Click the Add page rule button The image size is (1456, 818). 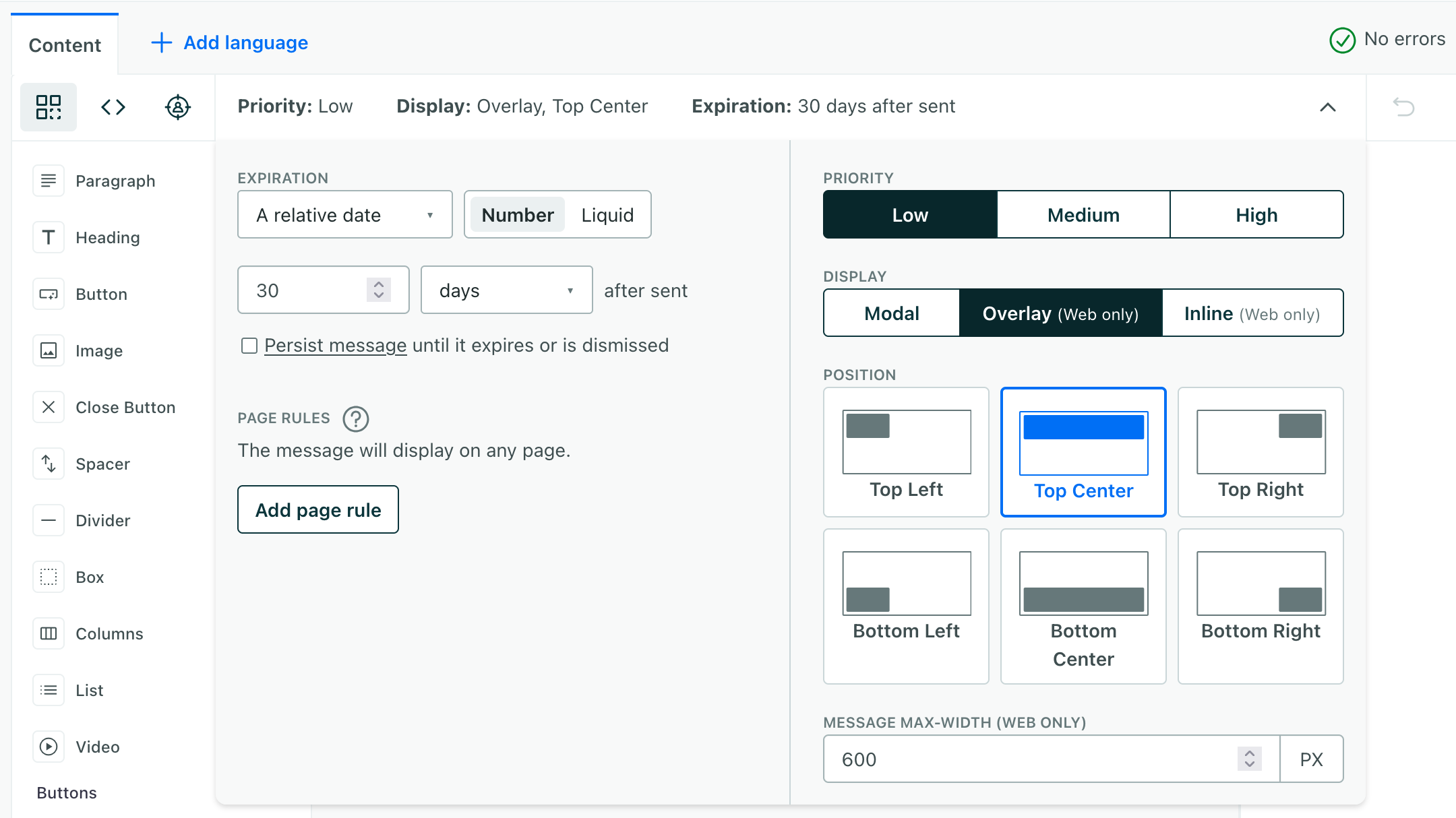coord(318,509)
